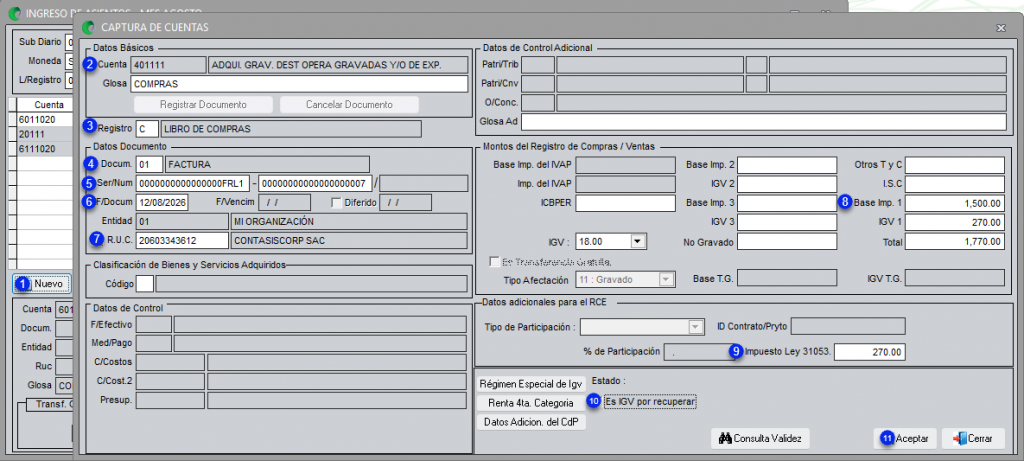The image size is (1024, 461).
Task: Click the I.S.C amount field
Action: (x=955, y=184)
